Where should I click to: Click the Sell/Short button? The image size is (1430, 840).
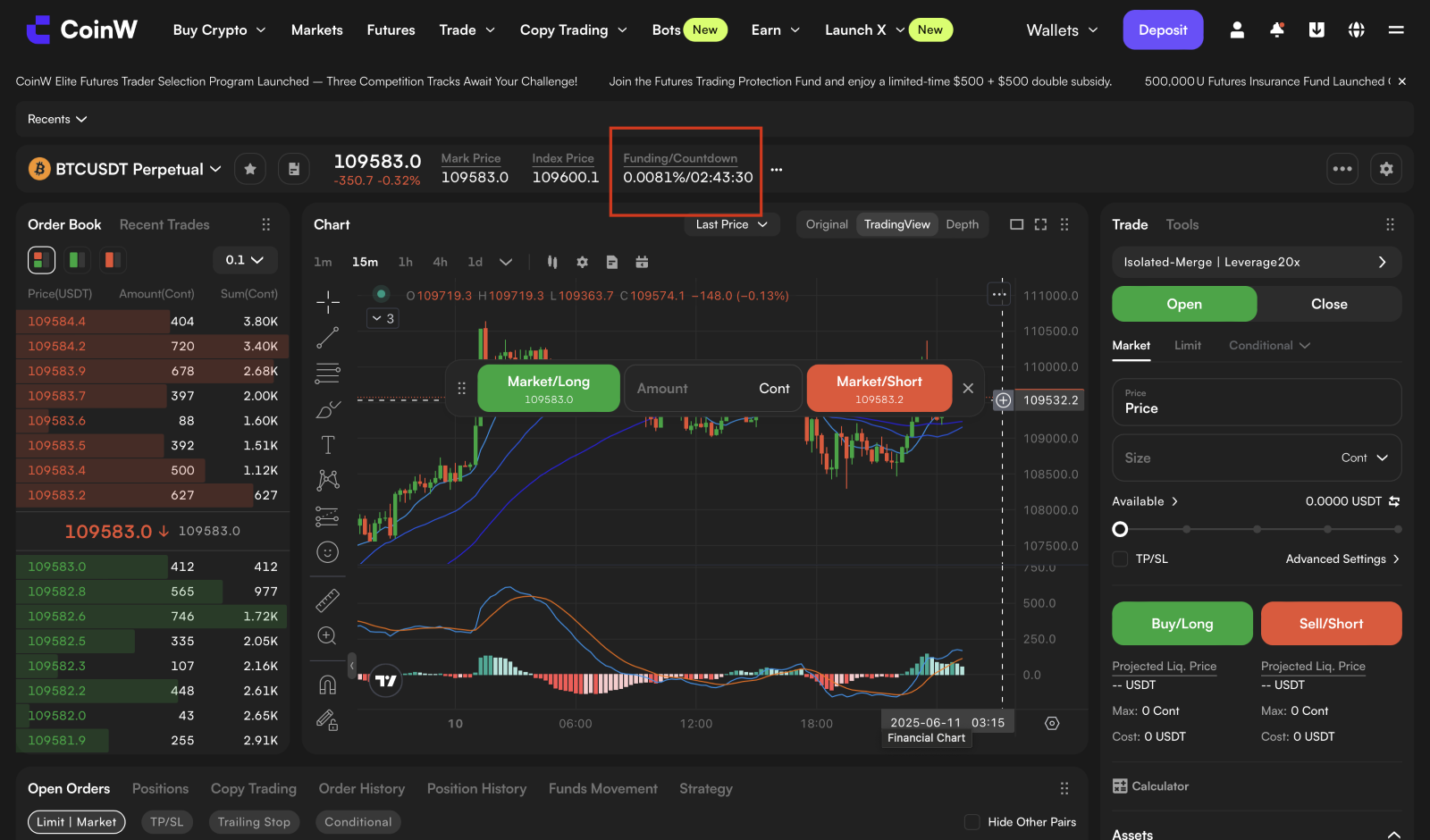coord(1331,624)
